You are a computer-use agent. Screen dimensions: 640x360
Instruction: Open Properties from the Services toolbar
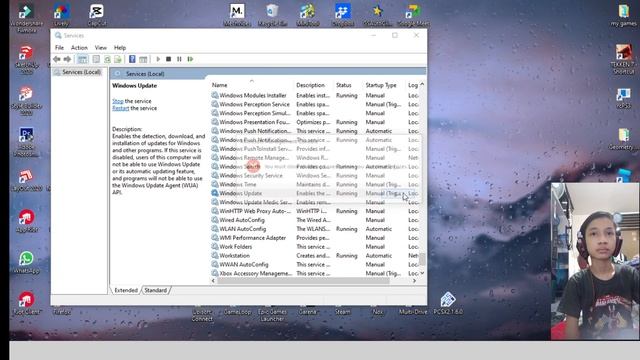click(96, 59)
